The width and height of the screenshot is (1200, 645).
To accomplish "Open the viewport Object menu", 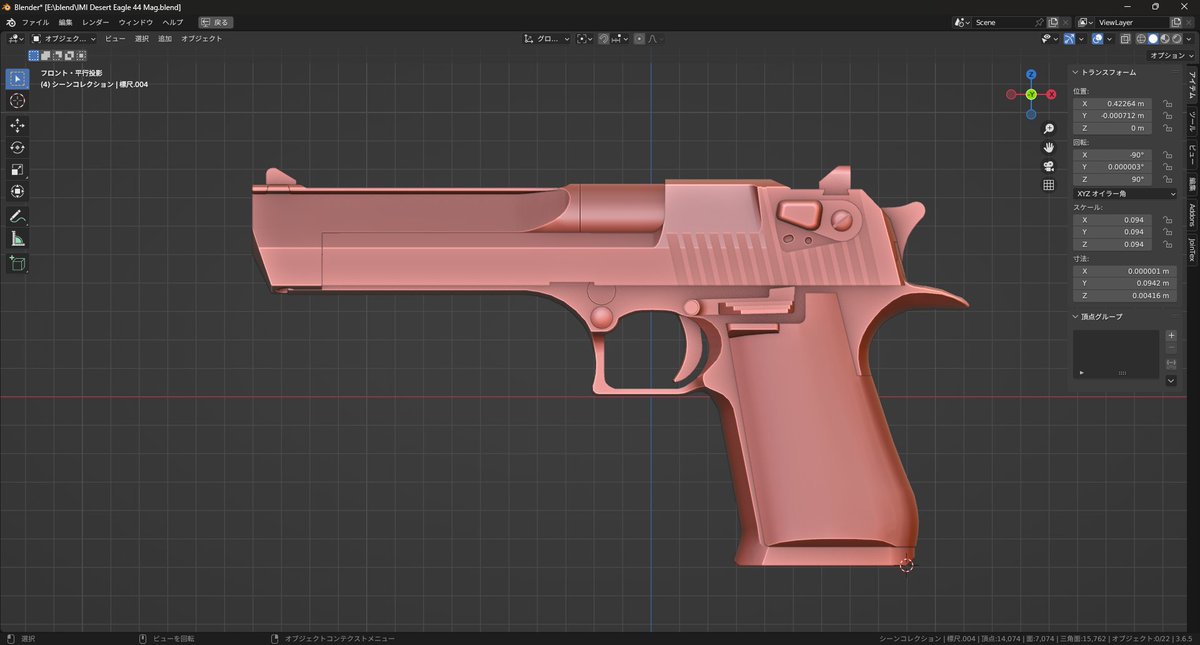I will 201,39.
